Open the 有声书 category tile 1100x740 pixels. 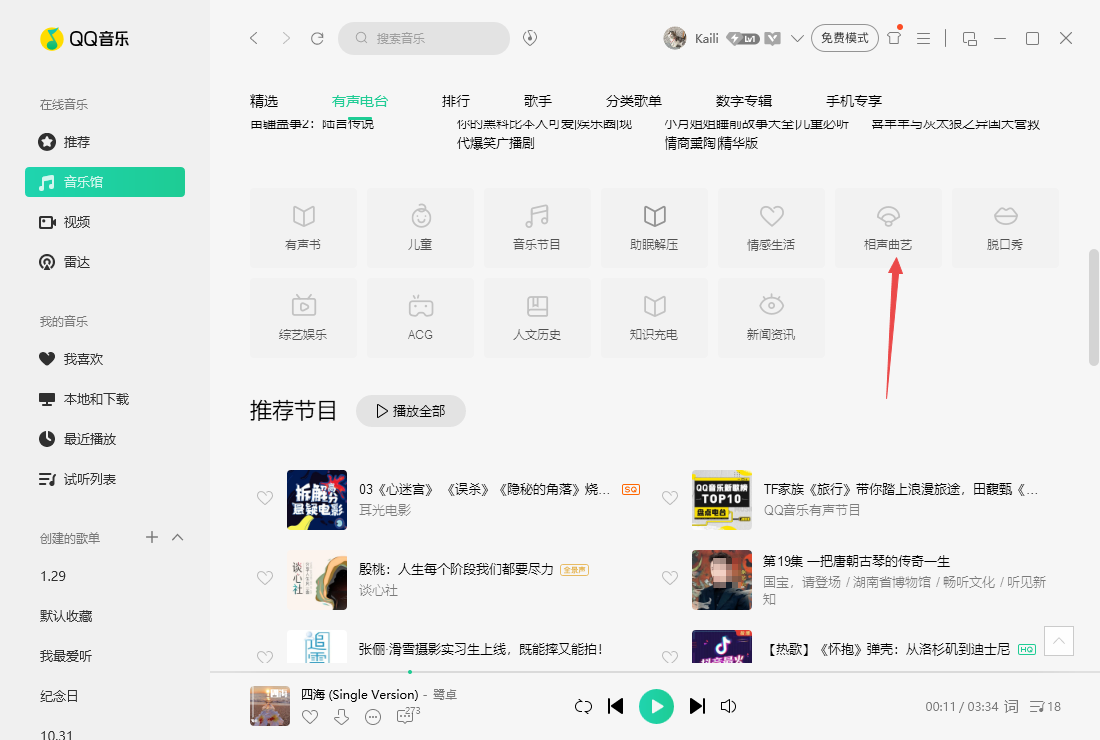coord(303,227)
